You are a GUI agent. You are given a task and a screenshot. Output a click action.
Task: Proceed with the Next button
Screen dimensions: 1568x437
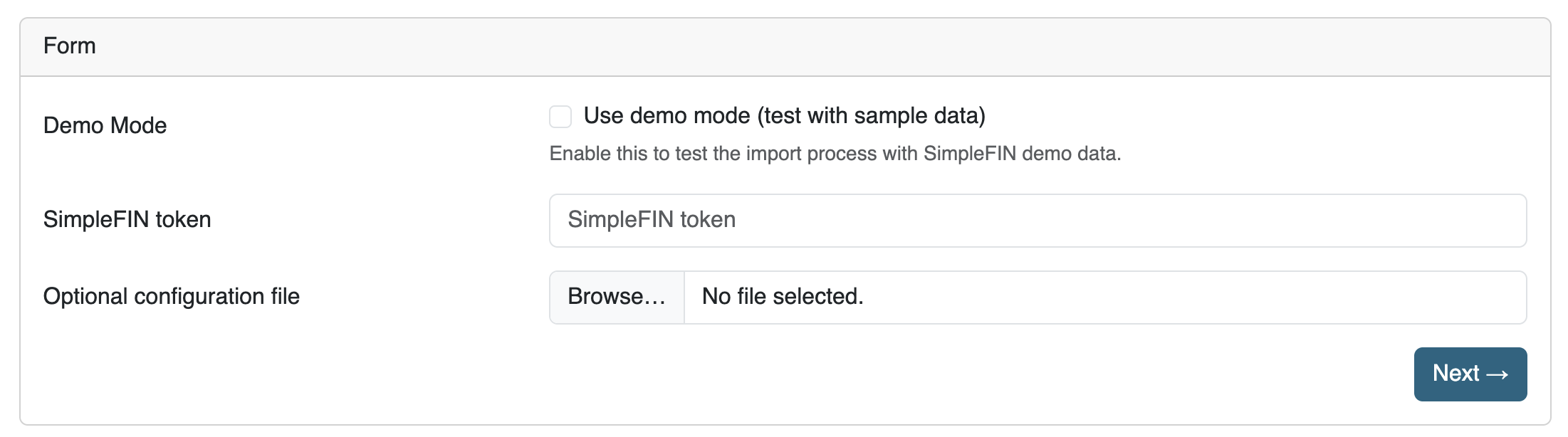click(x=1470, y=374)
